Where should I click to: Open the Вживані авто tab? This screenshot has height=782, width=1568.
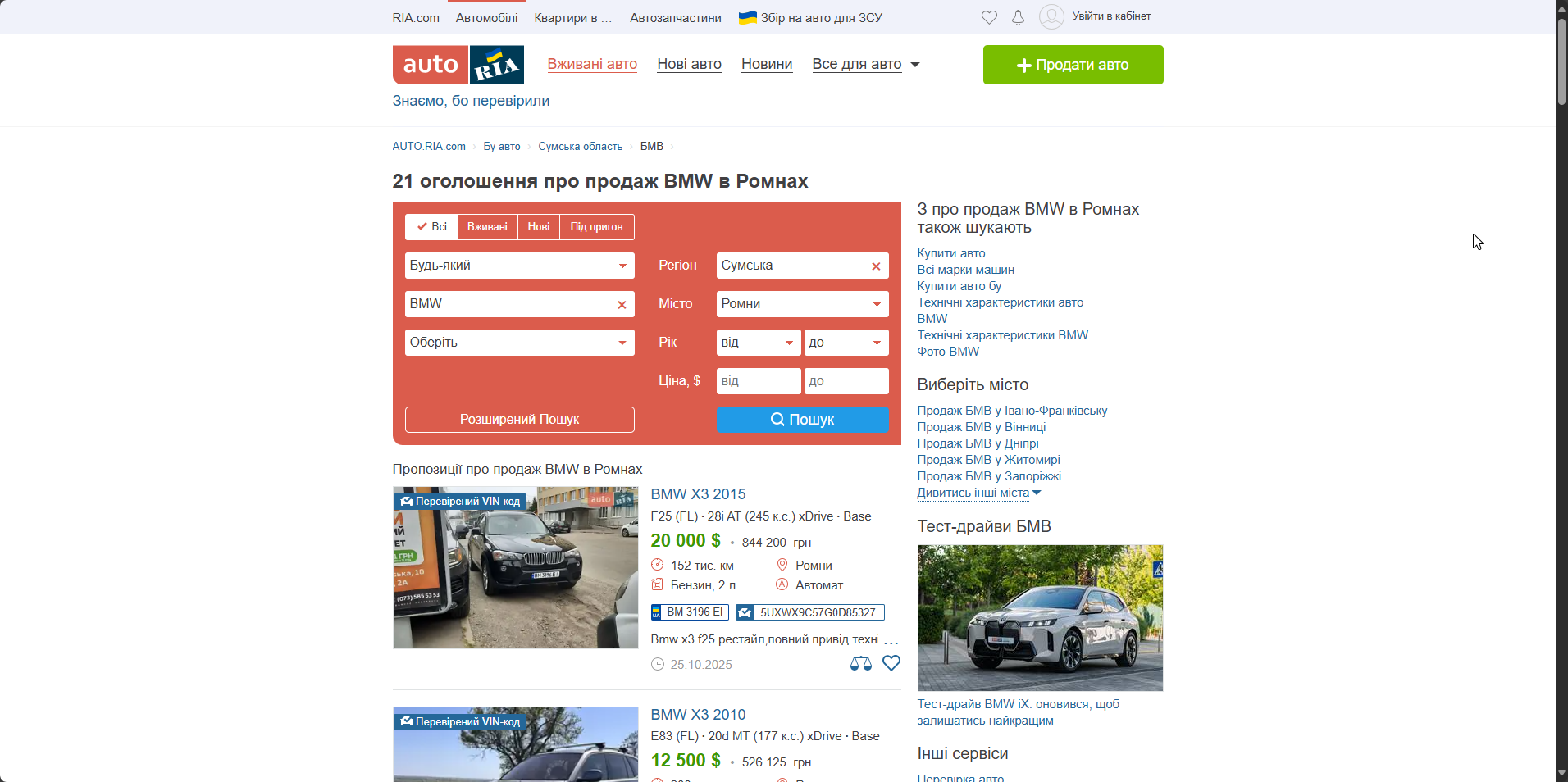tap(592, 64)
